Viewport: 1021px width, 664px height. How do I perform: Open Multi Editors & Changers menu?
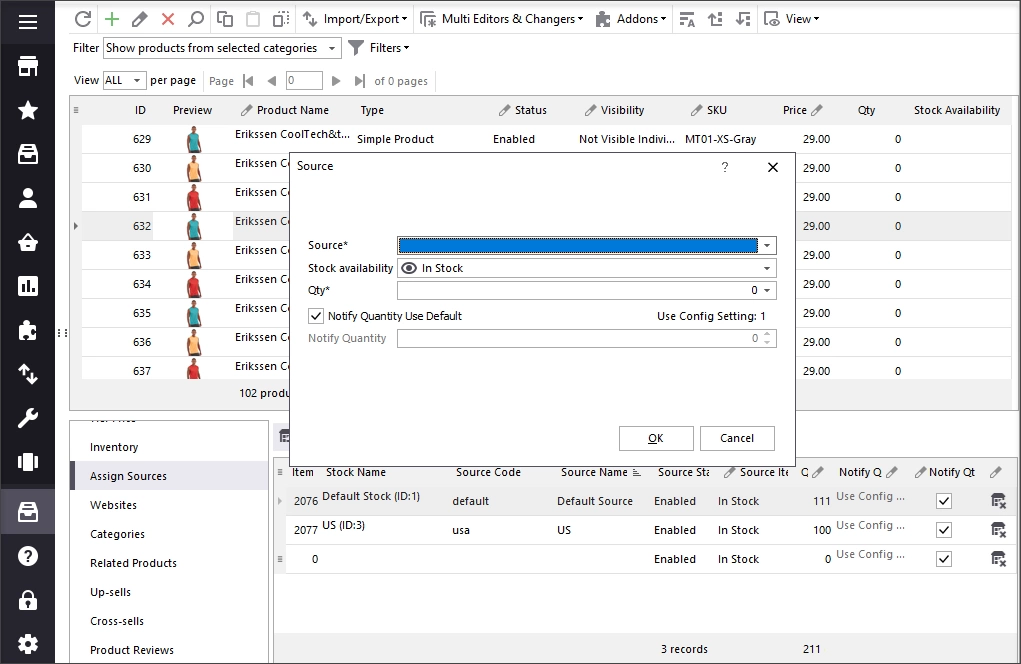coord(501,19)
